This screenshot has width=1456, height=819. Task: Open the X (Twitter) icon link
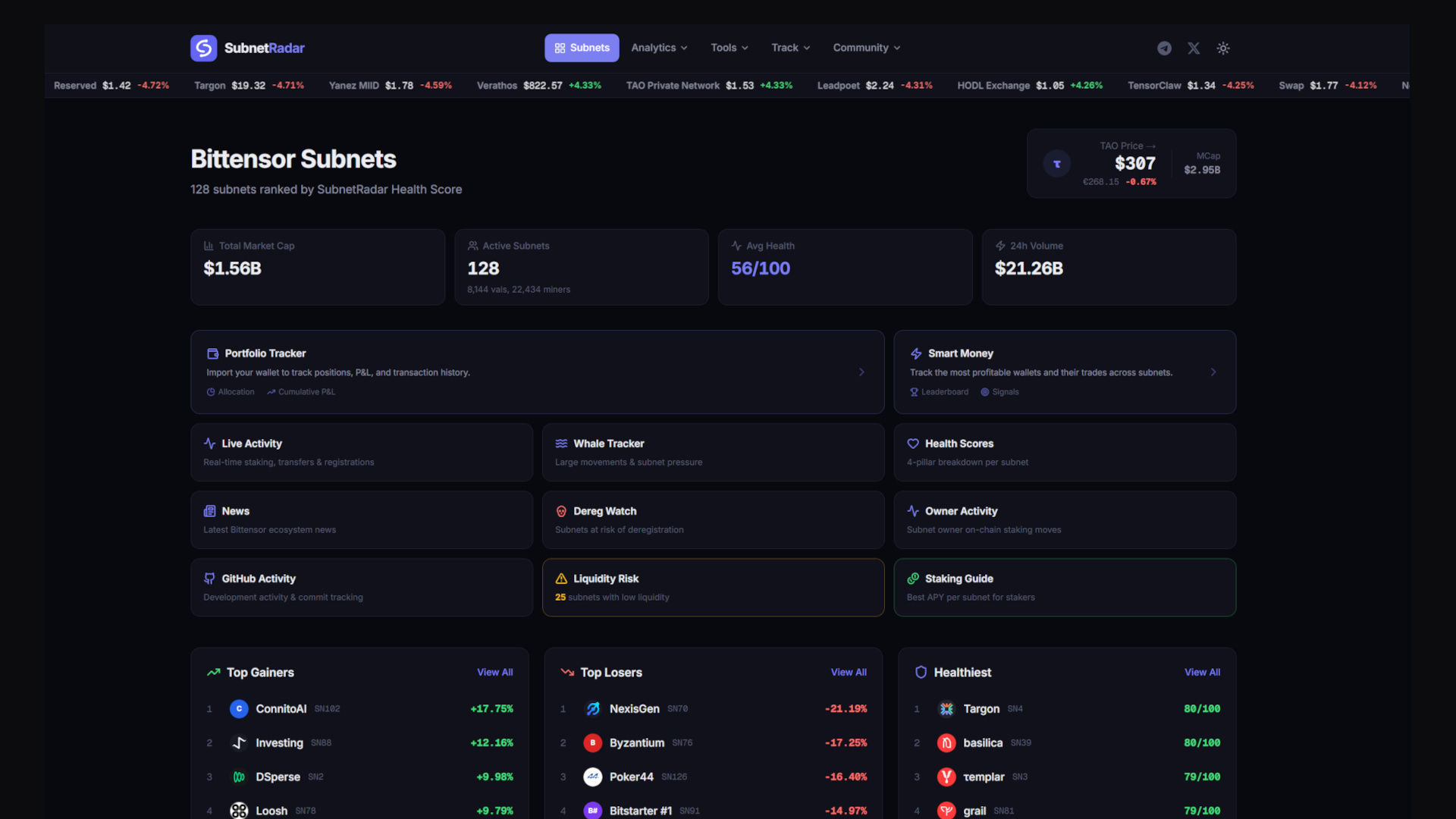click(x=1194, y=49)
